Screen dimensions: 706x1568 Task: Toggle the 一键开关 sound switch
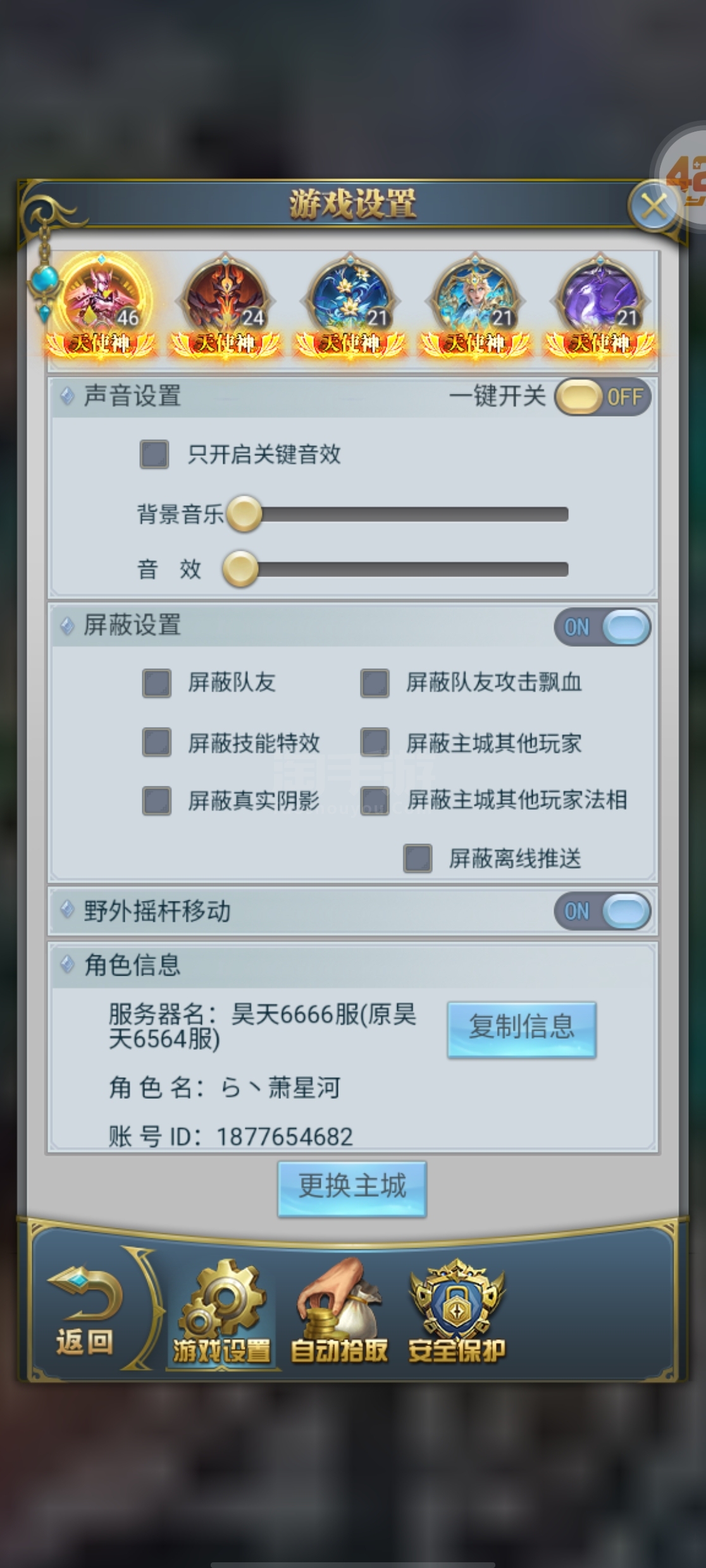pyautogui.click(x=602, y=397)
